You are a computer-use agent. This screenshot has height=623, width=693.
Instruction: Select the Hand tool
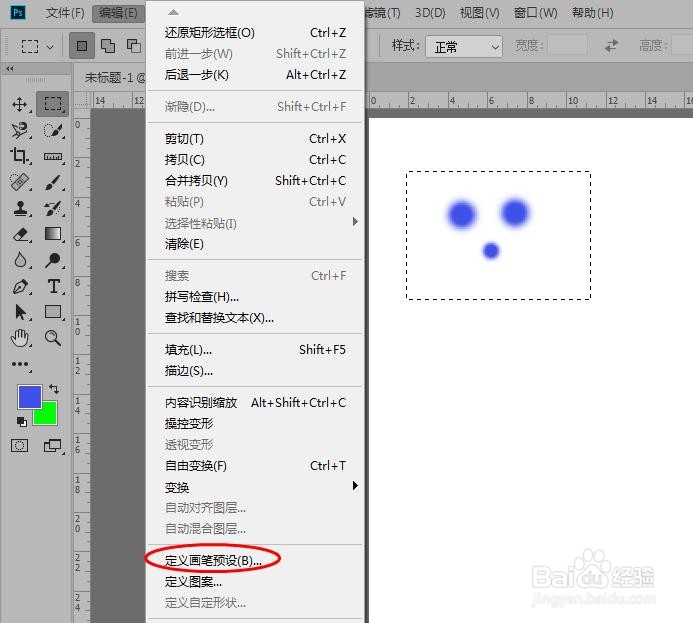click(20, 338)
